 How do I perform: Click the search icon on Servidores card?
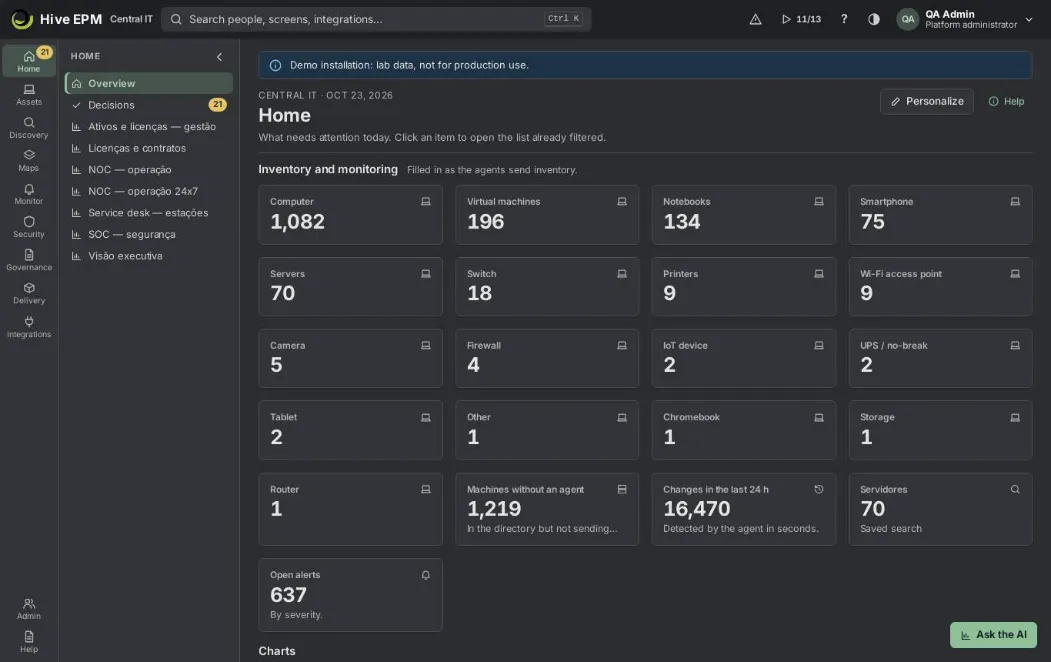(x=1015, y=489)
